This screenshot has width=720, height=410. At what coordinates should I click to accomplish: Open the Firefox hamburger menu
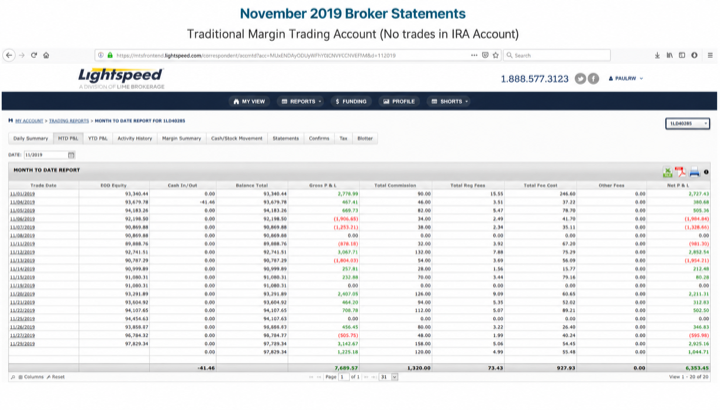tap(710, 55)
